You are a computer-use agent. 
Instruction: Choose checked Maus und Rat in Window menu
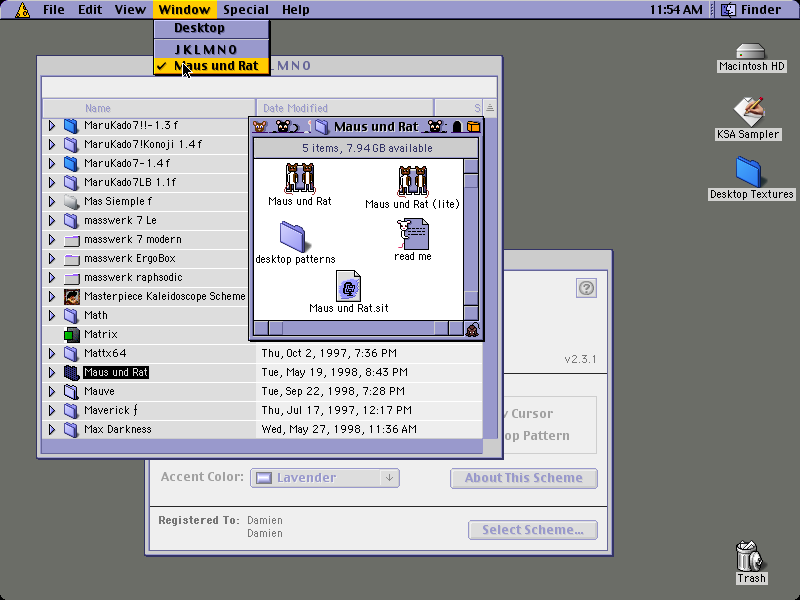(212, 66)
